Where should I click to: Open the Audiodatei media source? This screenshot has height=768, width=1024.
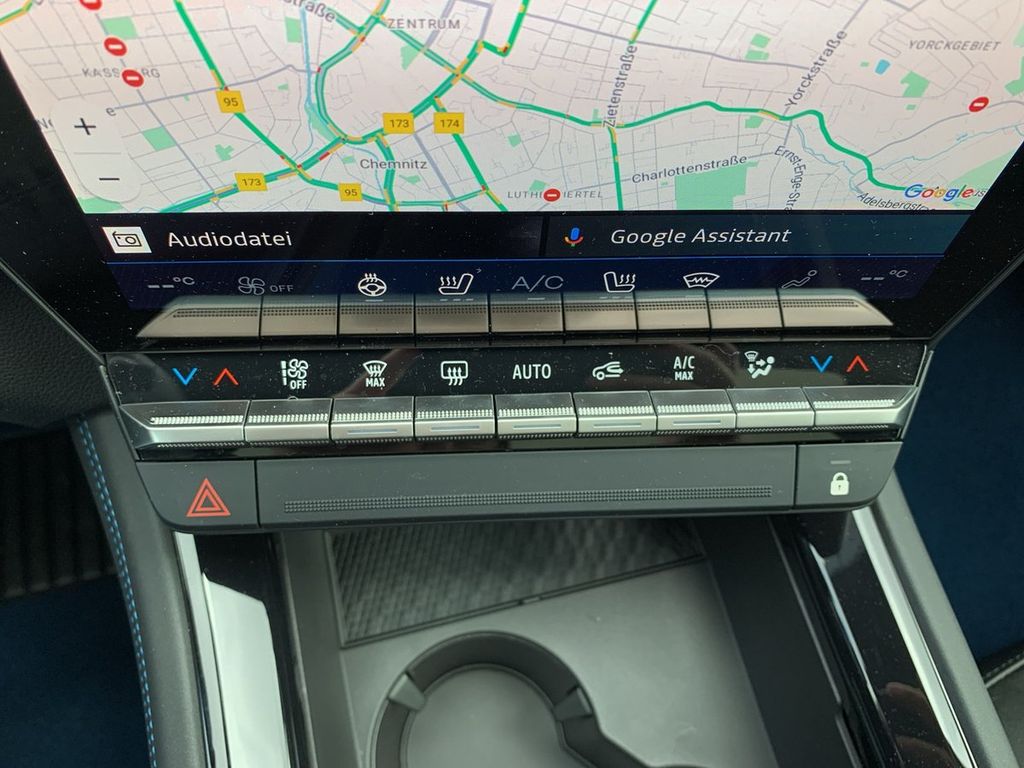[228, 240]
